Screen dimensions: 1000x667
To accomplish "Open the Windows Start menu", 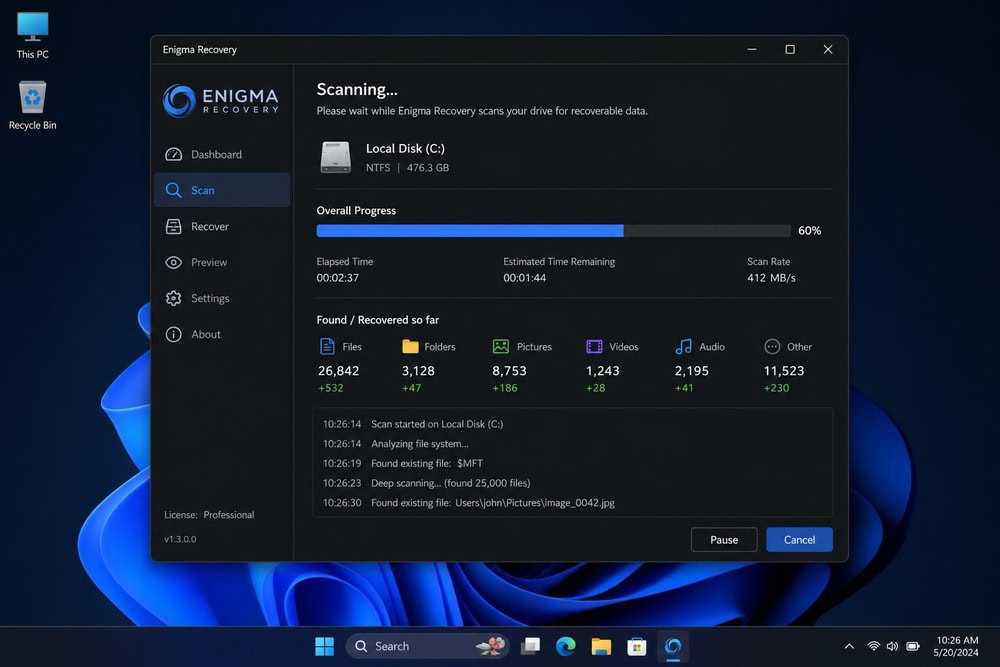I will coord(325,646).
